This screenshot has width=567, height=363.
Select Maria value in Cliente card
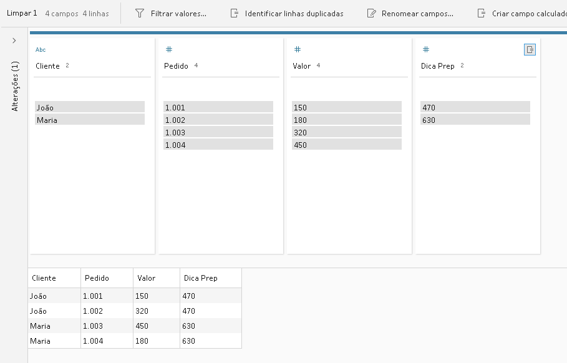click(x=90, y=120)
